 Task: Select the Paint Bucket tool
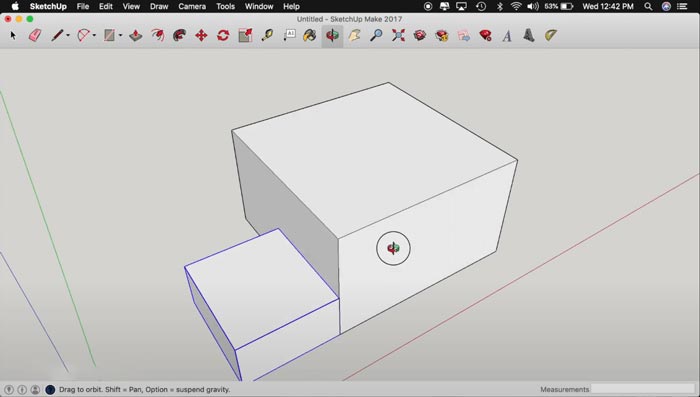coord(310,35)
